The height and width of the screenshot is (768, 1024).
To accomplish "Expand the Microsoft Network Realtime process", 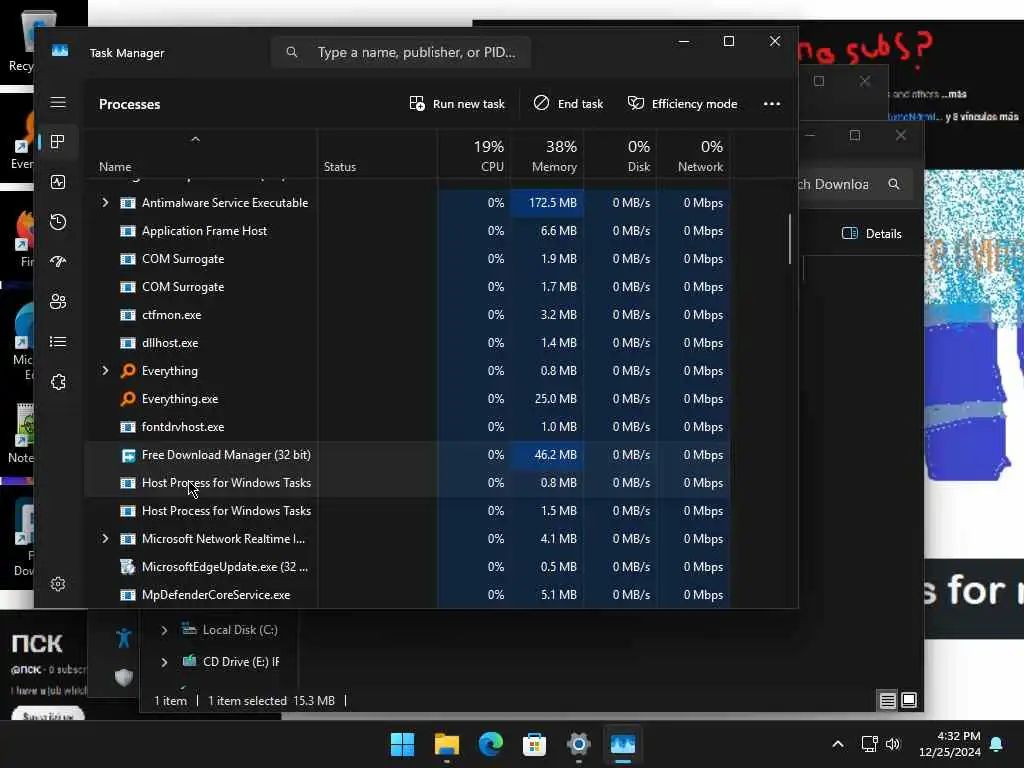I will coord(105,538).
